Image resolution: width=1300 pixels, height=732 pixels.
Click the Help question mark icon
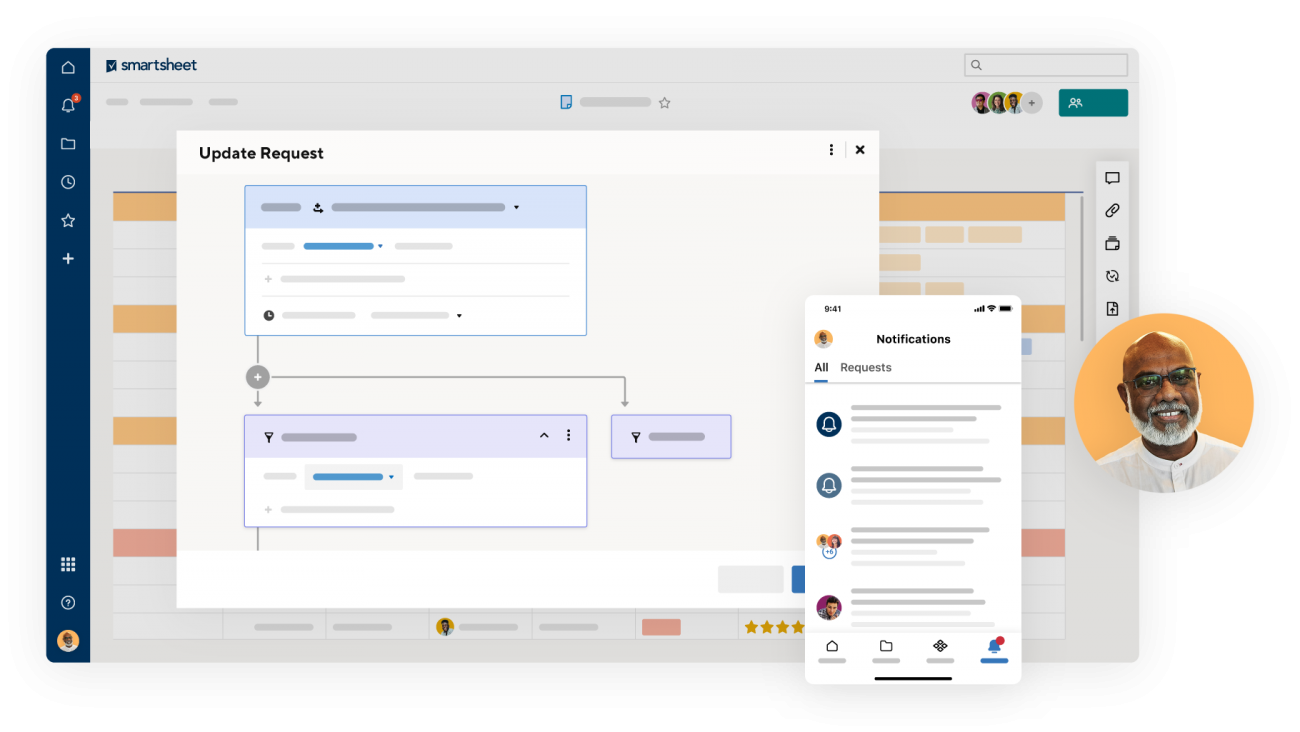click(x=68, y=602)
